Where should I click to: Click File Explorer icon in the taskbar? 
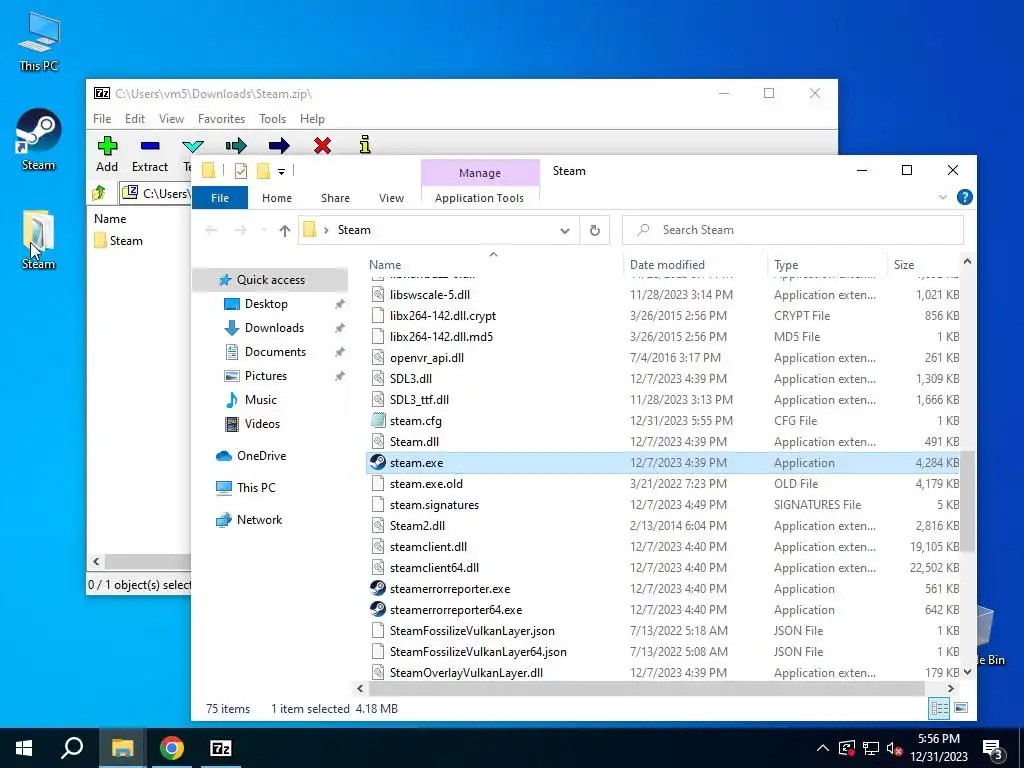coord(122,748)
